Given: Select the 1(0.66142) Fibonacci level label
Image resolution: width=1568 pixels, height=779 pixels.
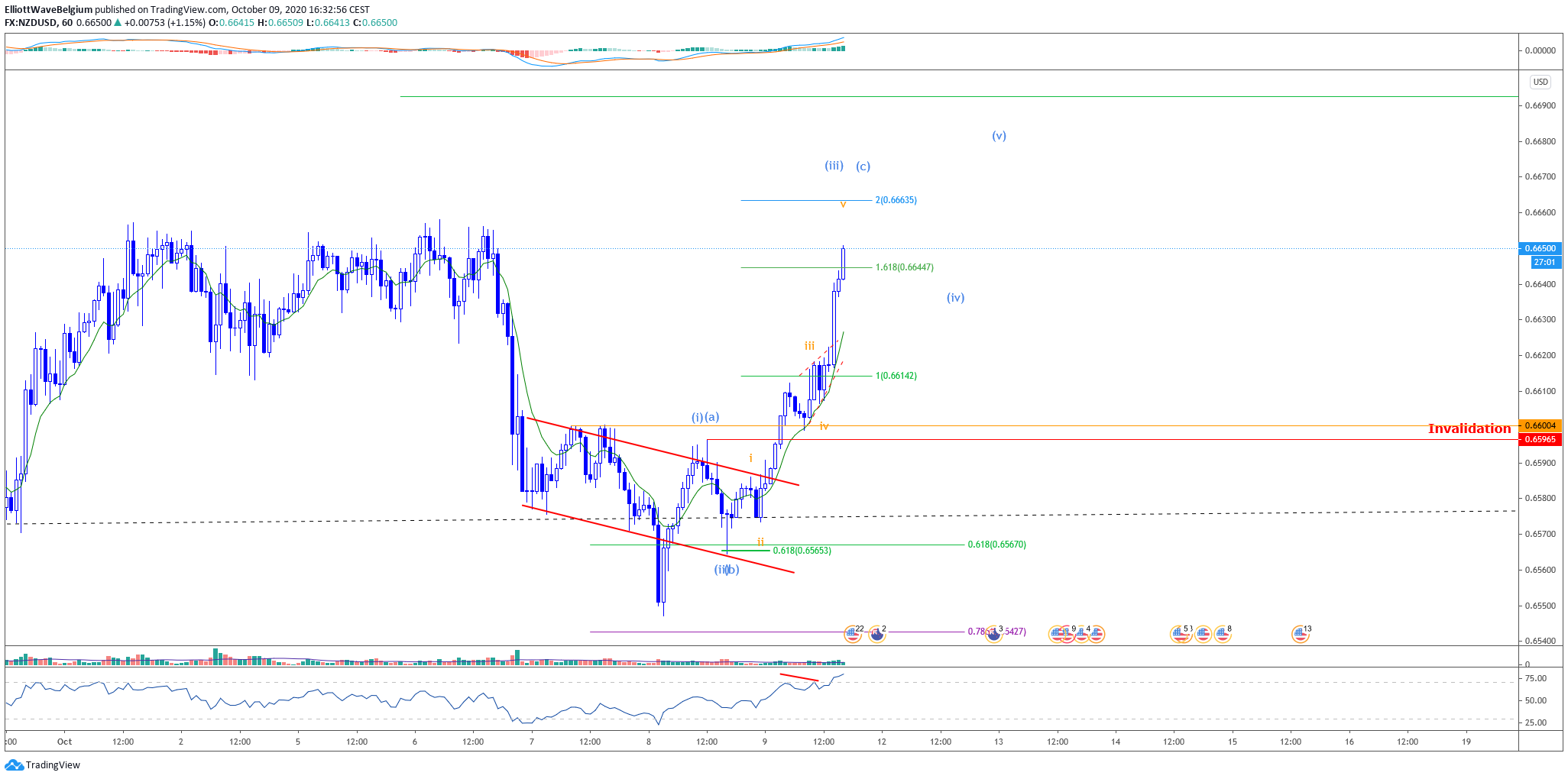Looking at the screenshot, I should point(896,376).
